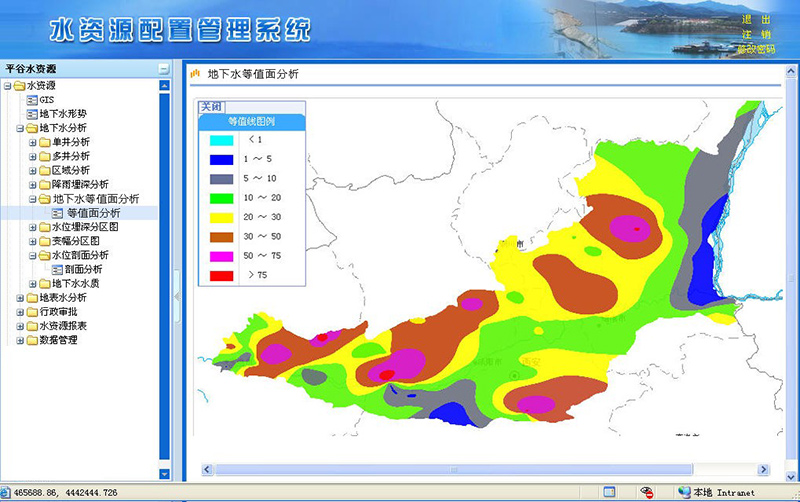Click the map's horizontal scrollbar right arrow
This screenshot has height=502, width=800.
coord(763,469)
